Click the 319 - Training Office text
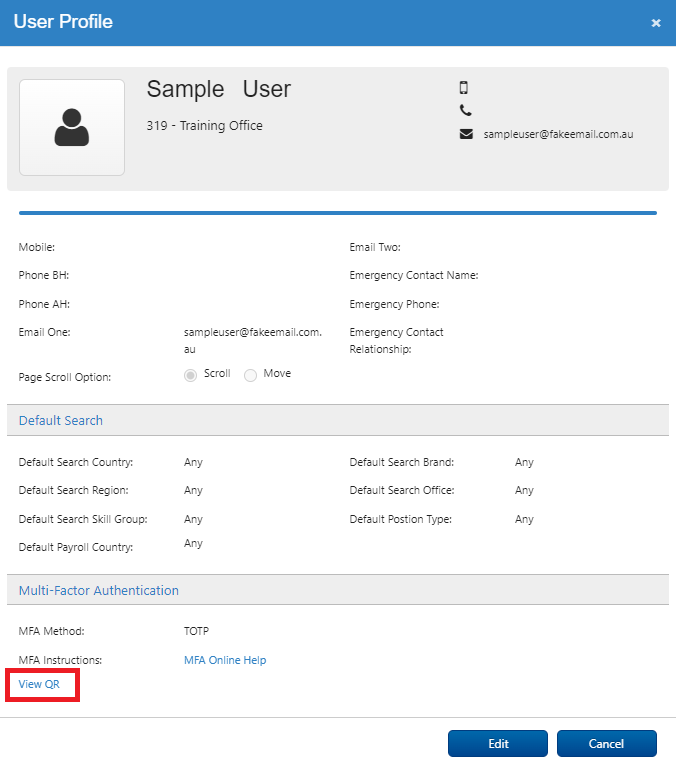 205,126
